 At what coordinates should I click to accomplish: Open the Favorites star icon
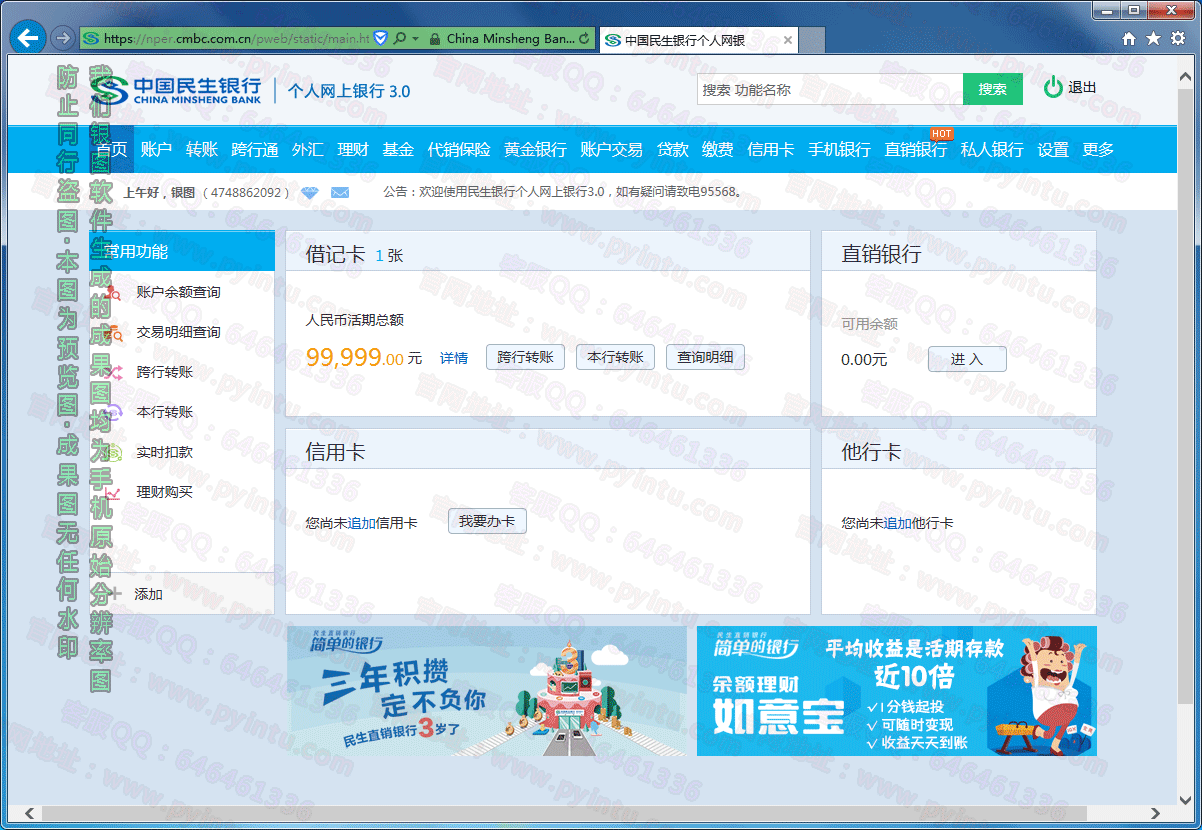coord(1153,38)
